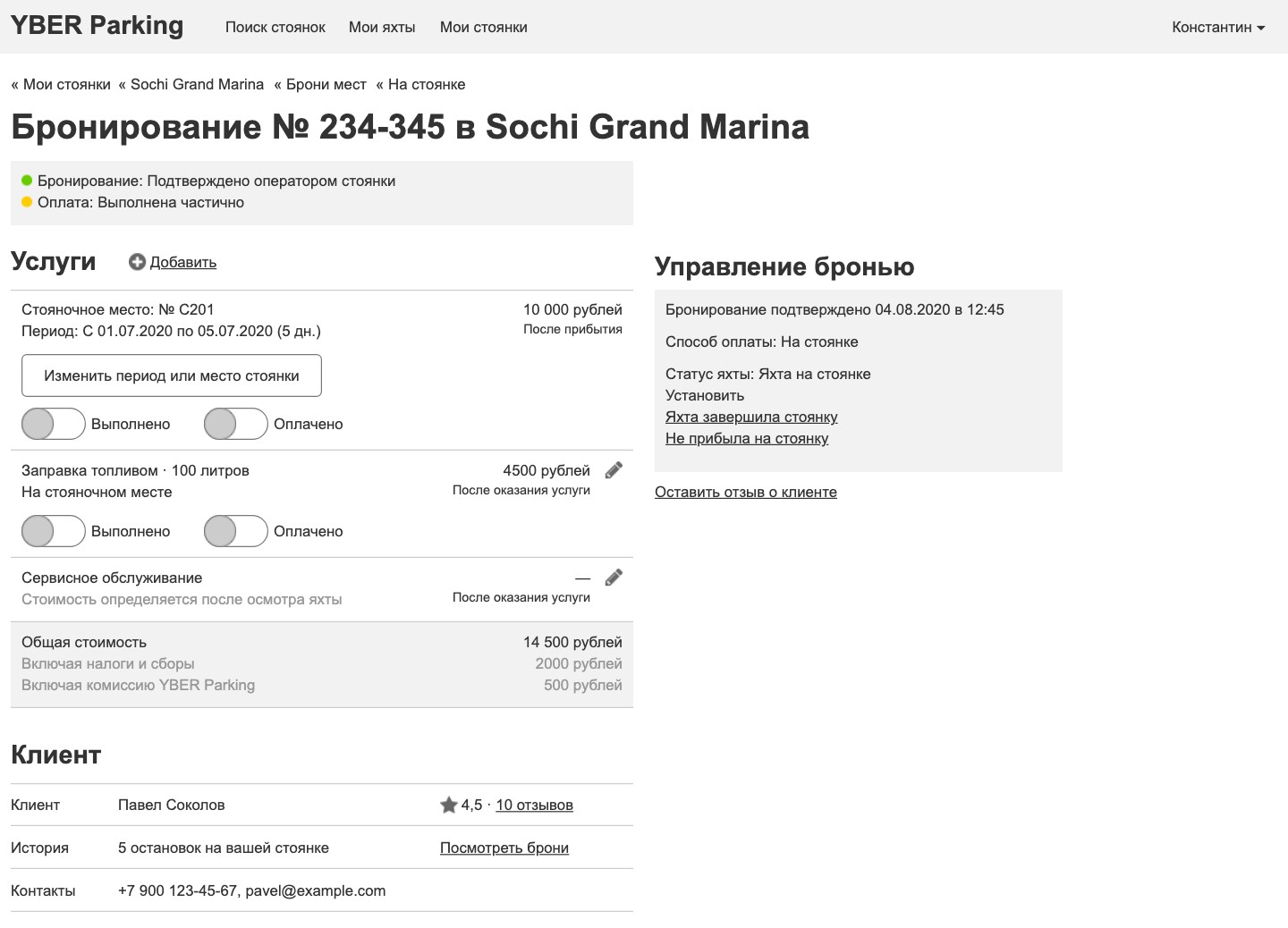This screenshot has height=928, width=1288.
Task: Open Поиск стоянок in the top menu
Action: tap(275, 27)
